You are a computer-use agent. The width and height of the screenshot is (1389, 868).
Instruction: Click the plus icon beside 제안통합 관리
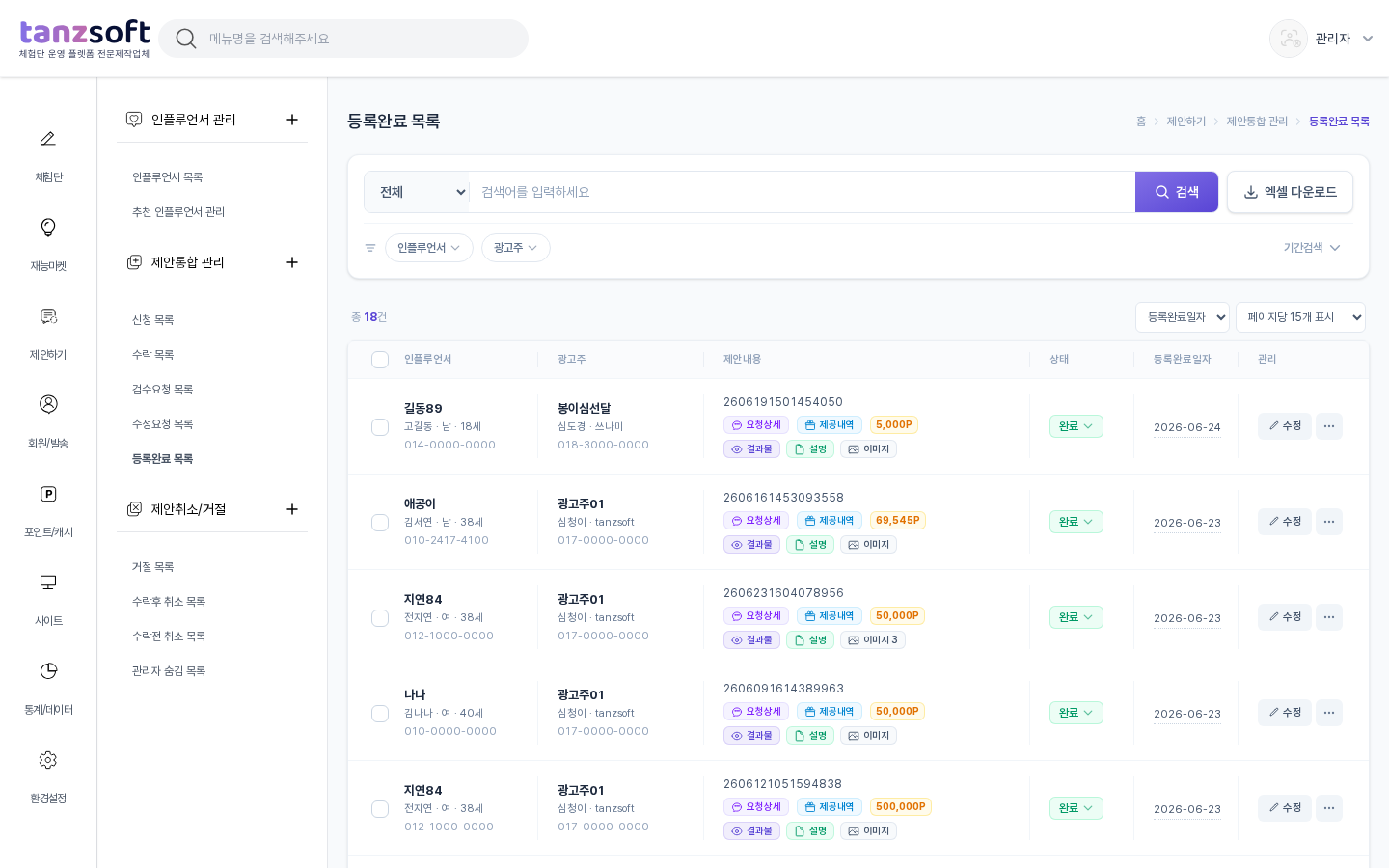pyautogui.click(x=292, y=262)
